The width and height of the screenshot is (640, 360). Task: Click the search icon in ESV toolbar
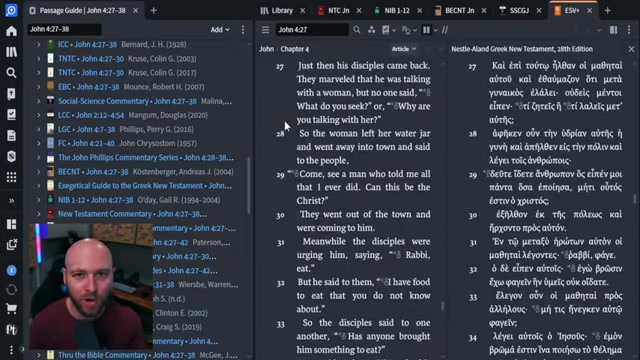click(357, 30)
